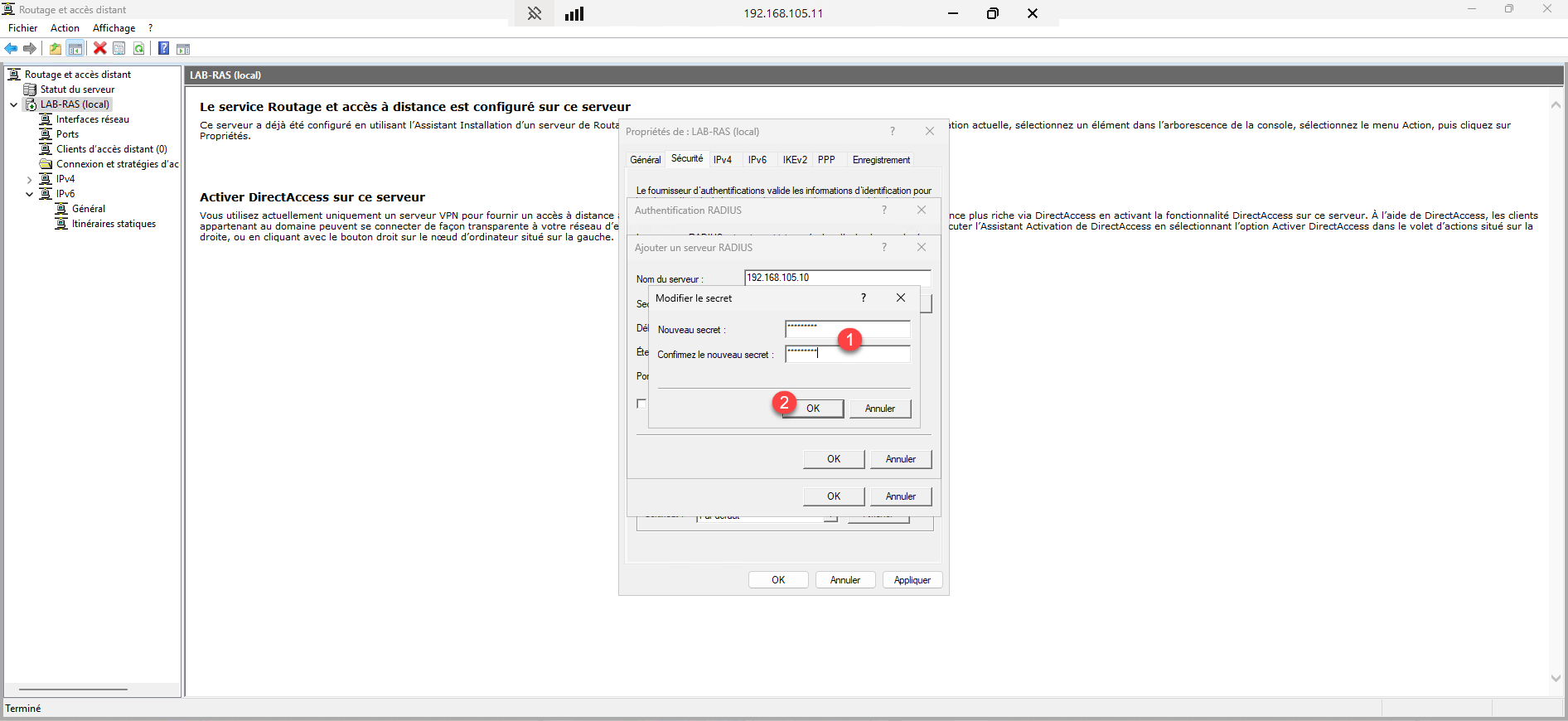1568x721 pixels.
Task: Open the Action menu
Action: (x=65, y=28)
